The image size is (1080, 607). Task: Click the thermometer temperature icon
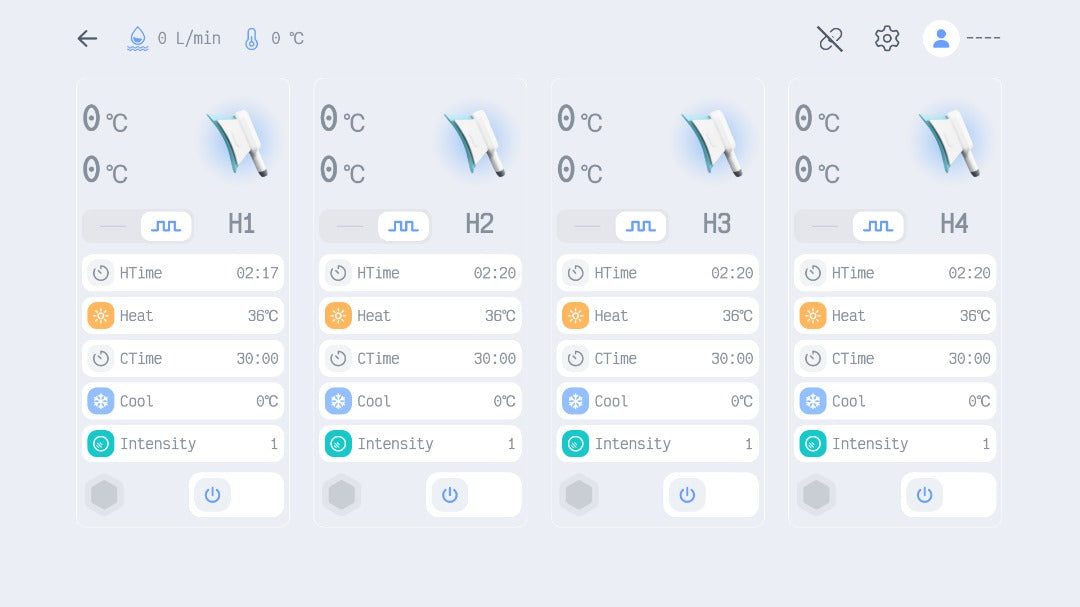(x=251, y=39)
